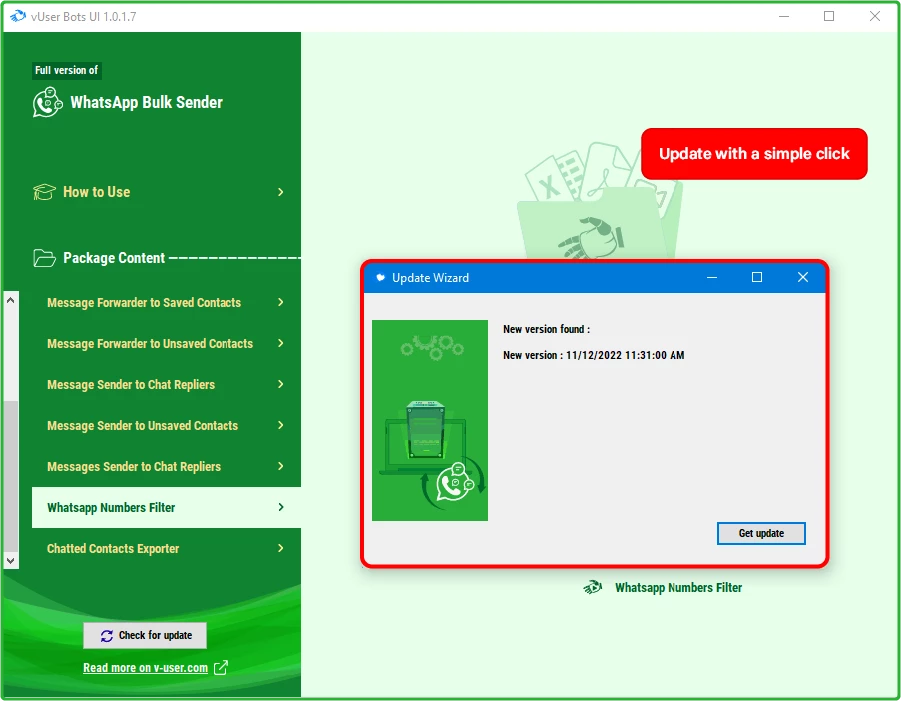Click the vUser Bots title bar app icon

click(x=18, y=16)
